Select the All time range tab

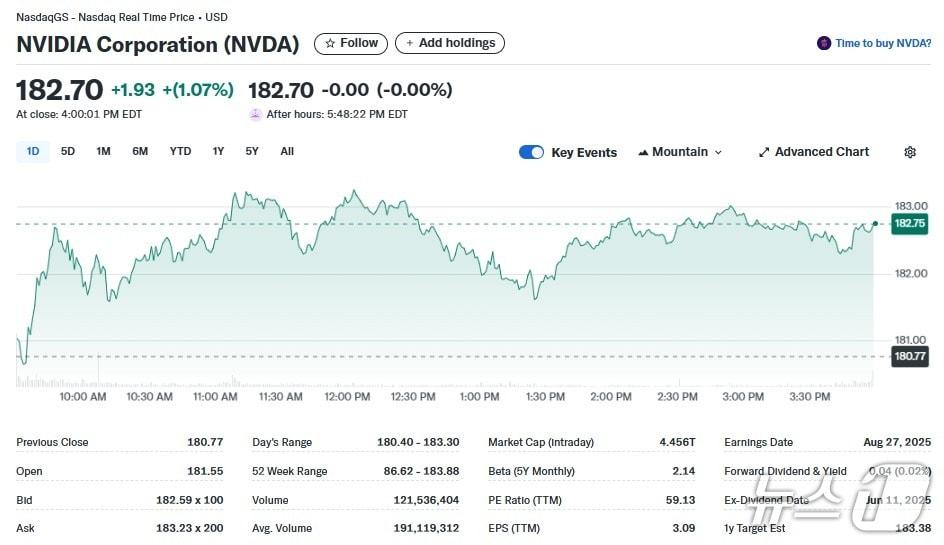coord(287,152)
